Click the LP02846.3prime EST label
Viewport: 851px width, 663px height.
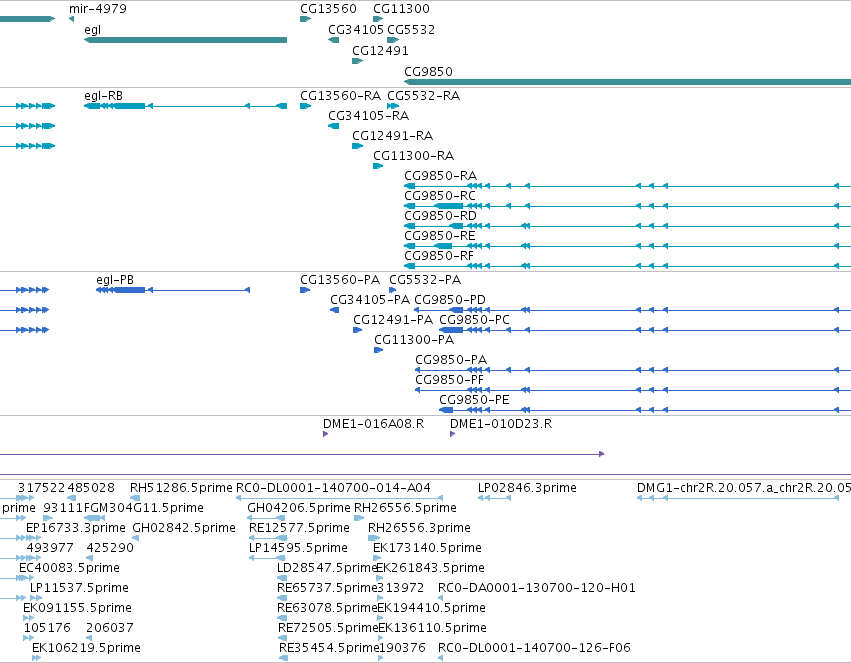tap(528, 488)
